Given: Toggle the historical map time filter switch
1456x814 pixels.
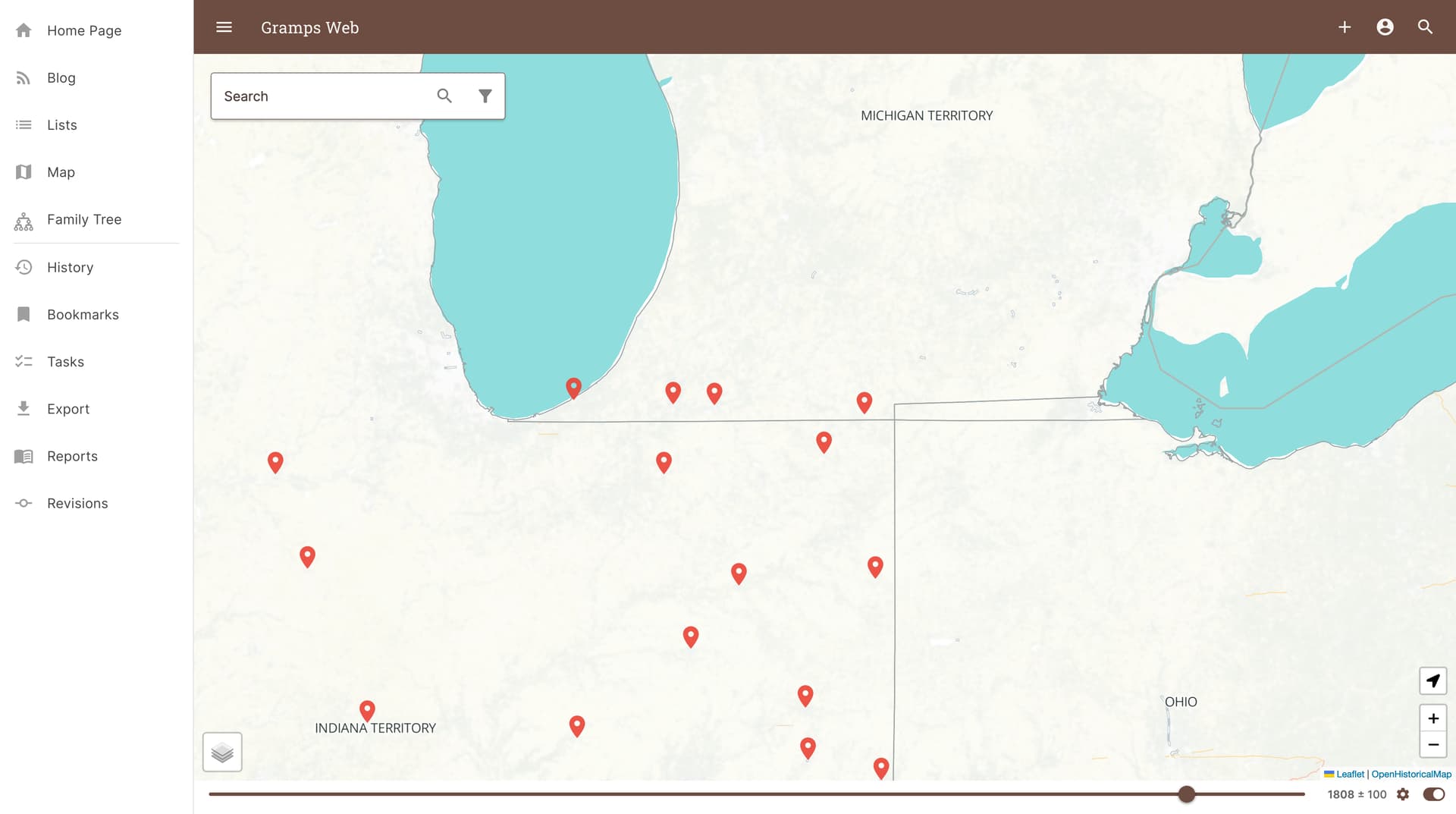Looking at the screenshot, I should tap(1433, 794).
